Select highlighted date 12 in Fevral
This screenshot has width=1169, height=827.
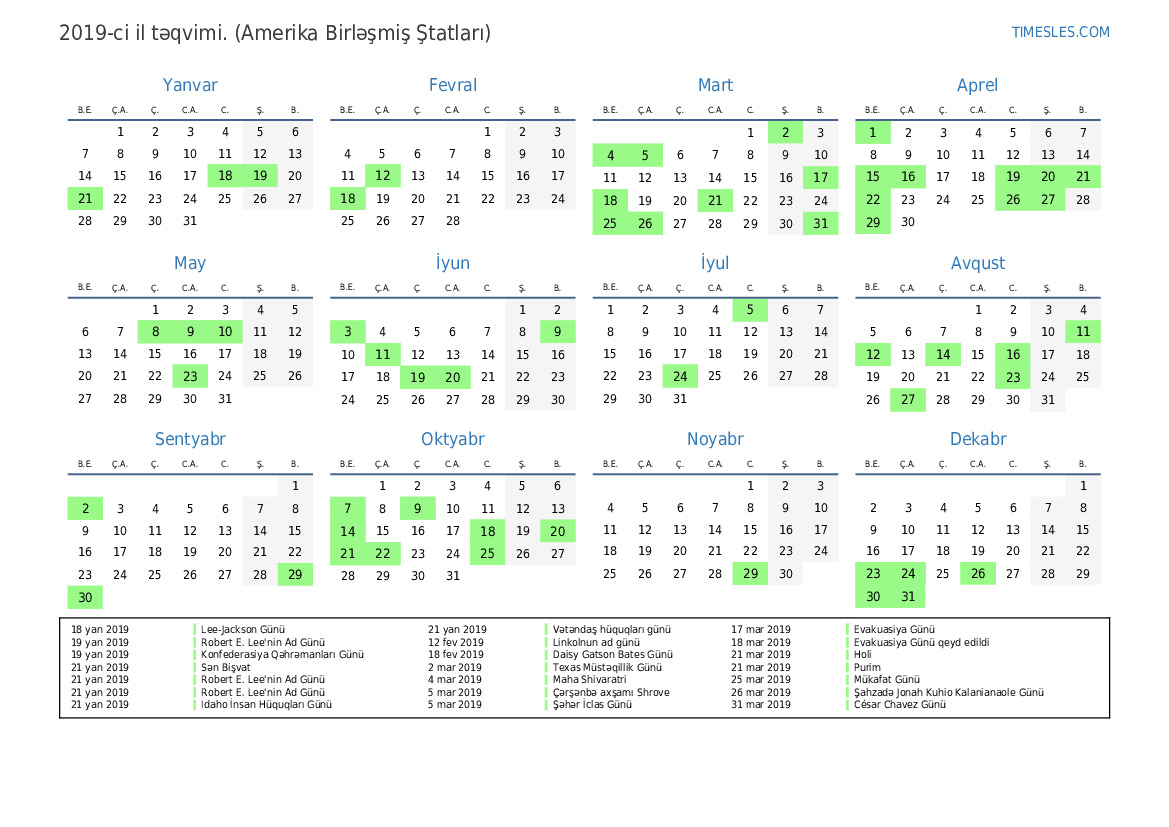[382, 176]
